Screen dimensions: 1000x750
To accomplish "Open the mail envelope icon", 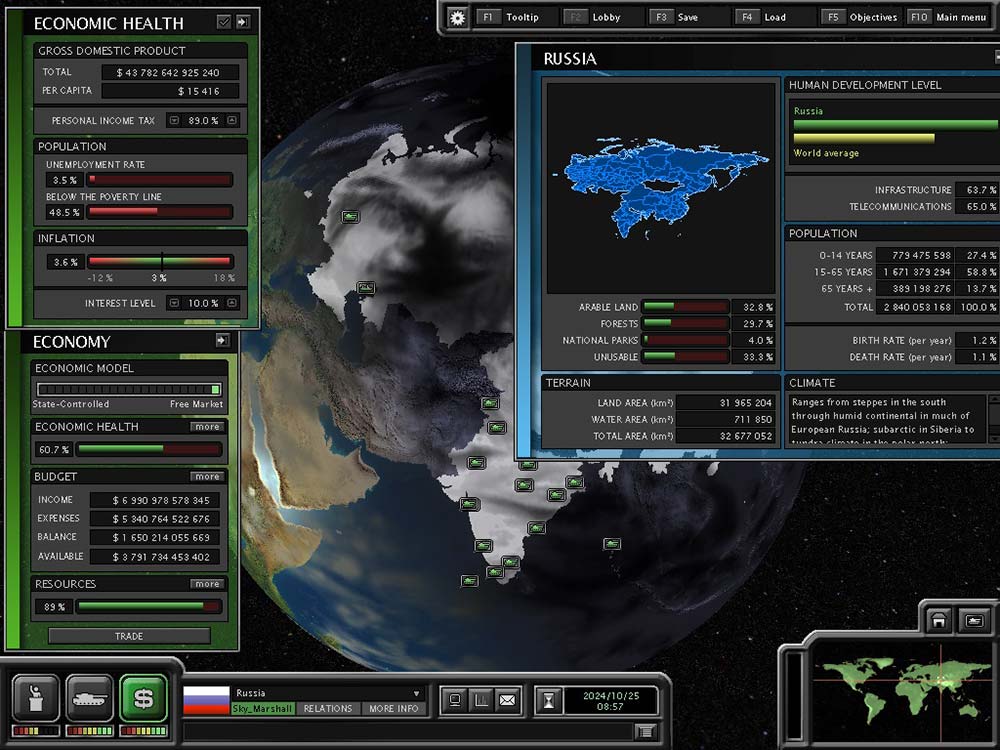I will click(x=507, y=700).
